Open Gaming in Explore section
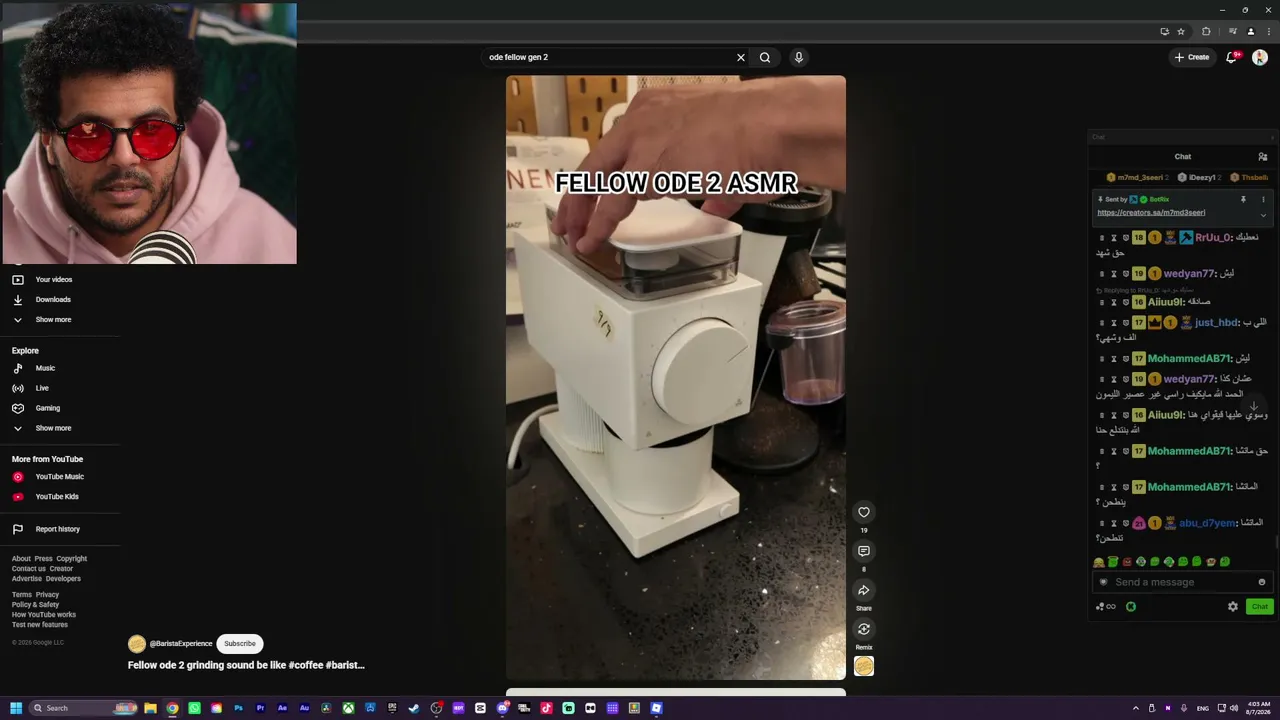The height and width of the screenshot is (720, 1280). [x=48, y=408]
